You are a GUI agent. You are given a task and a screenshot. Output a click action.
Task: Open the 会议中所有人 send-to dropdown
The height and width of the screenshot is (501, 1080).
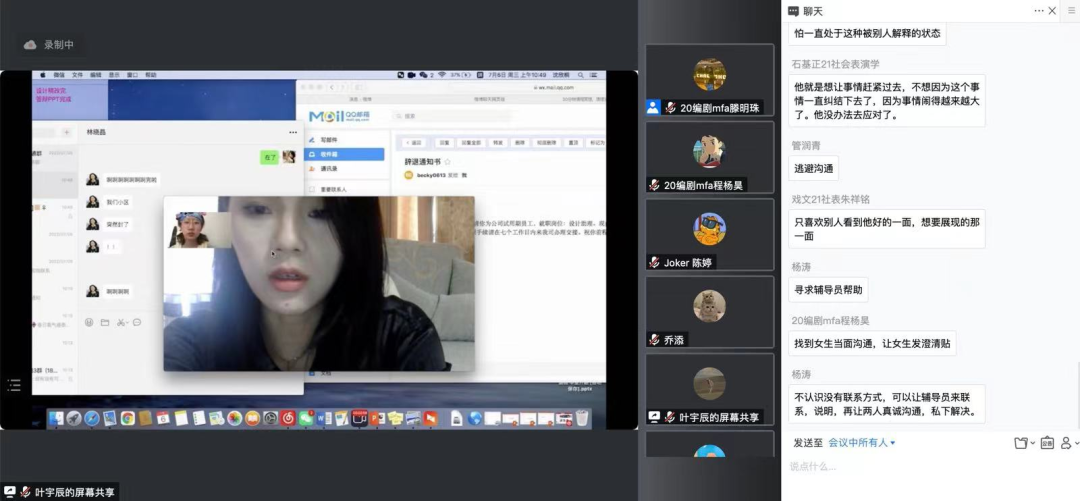tap(862, 442)
